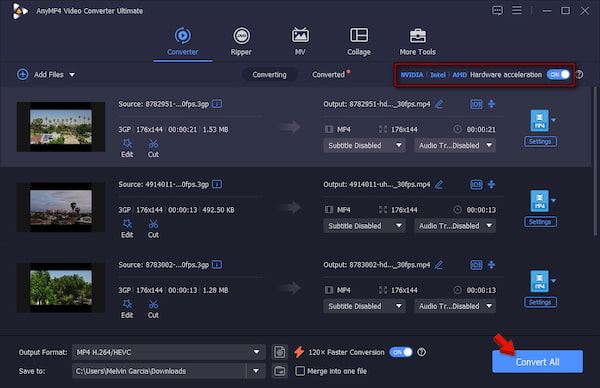Show the Converted files list
The height and width of the screenshot is (388, 600).
[x=329, y=75]
